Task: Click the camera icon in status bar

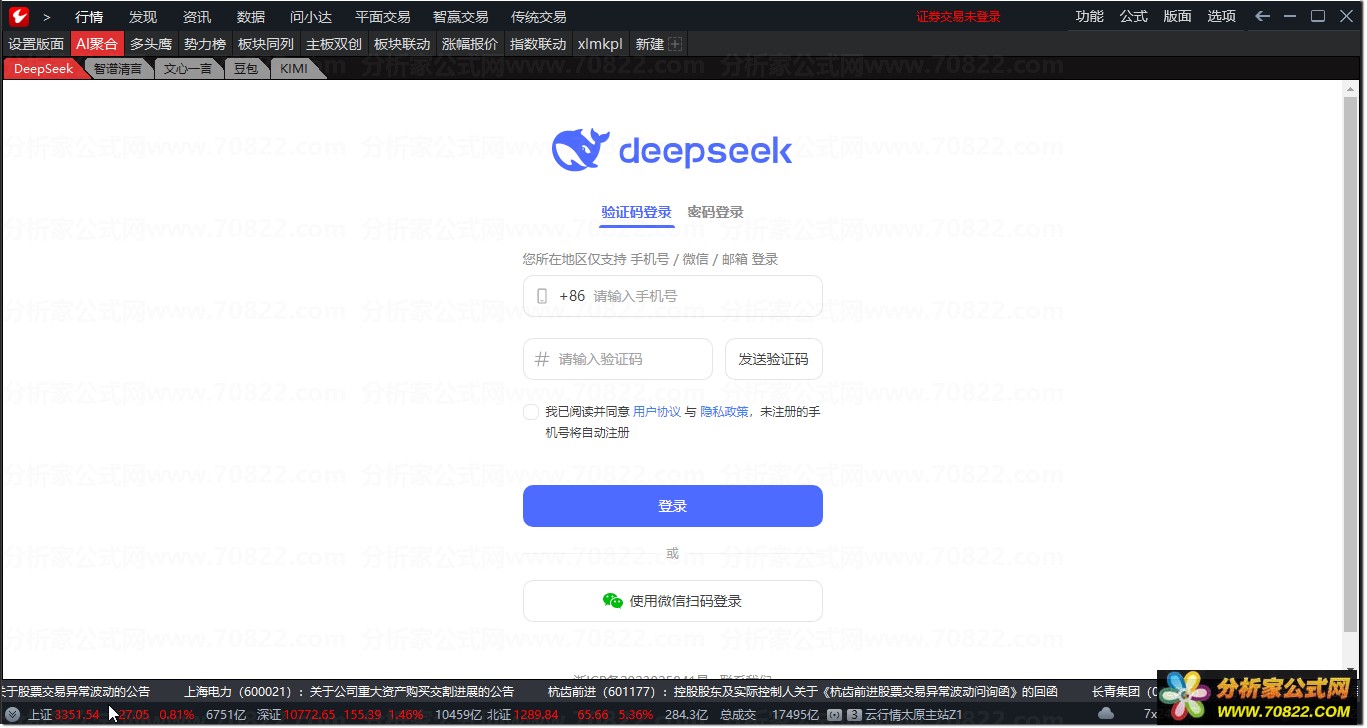Action: coord(834,715)
